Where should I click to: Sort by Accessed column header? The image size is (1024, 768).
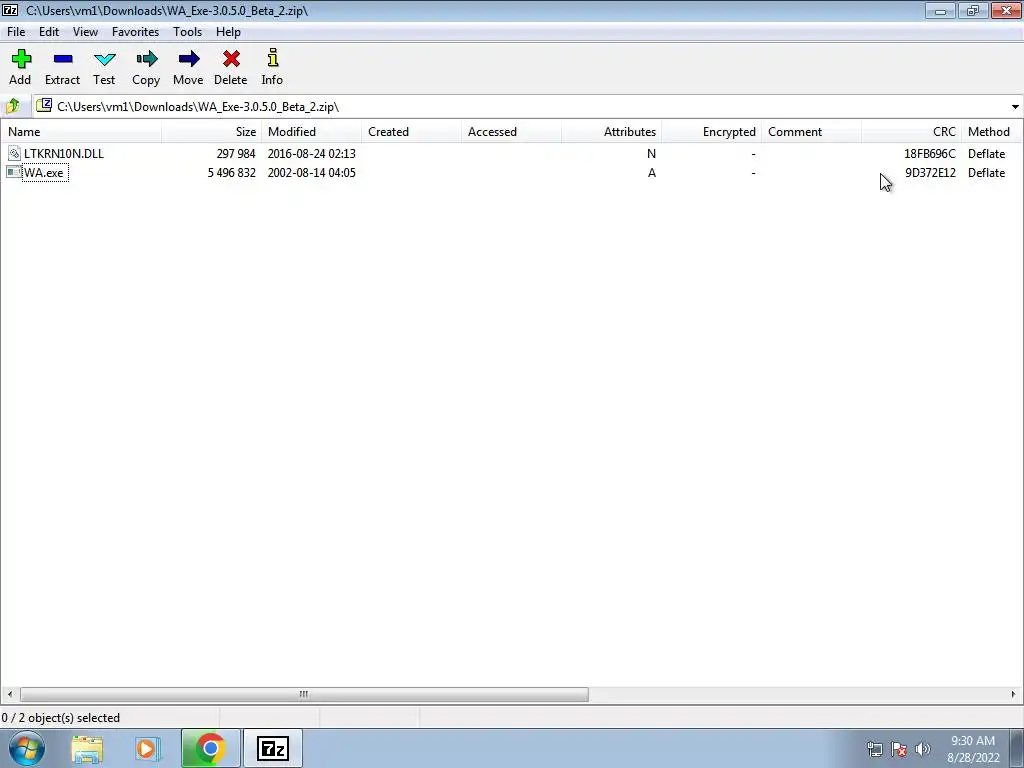pyautogui.click(x=511, y=132)
